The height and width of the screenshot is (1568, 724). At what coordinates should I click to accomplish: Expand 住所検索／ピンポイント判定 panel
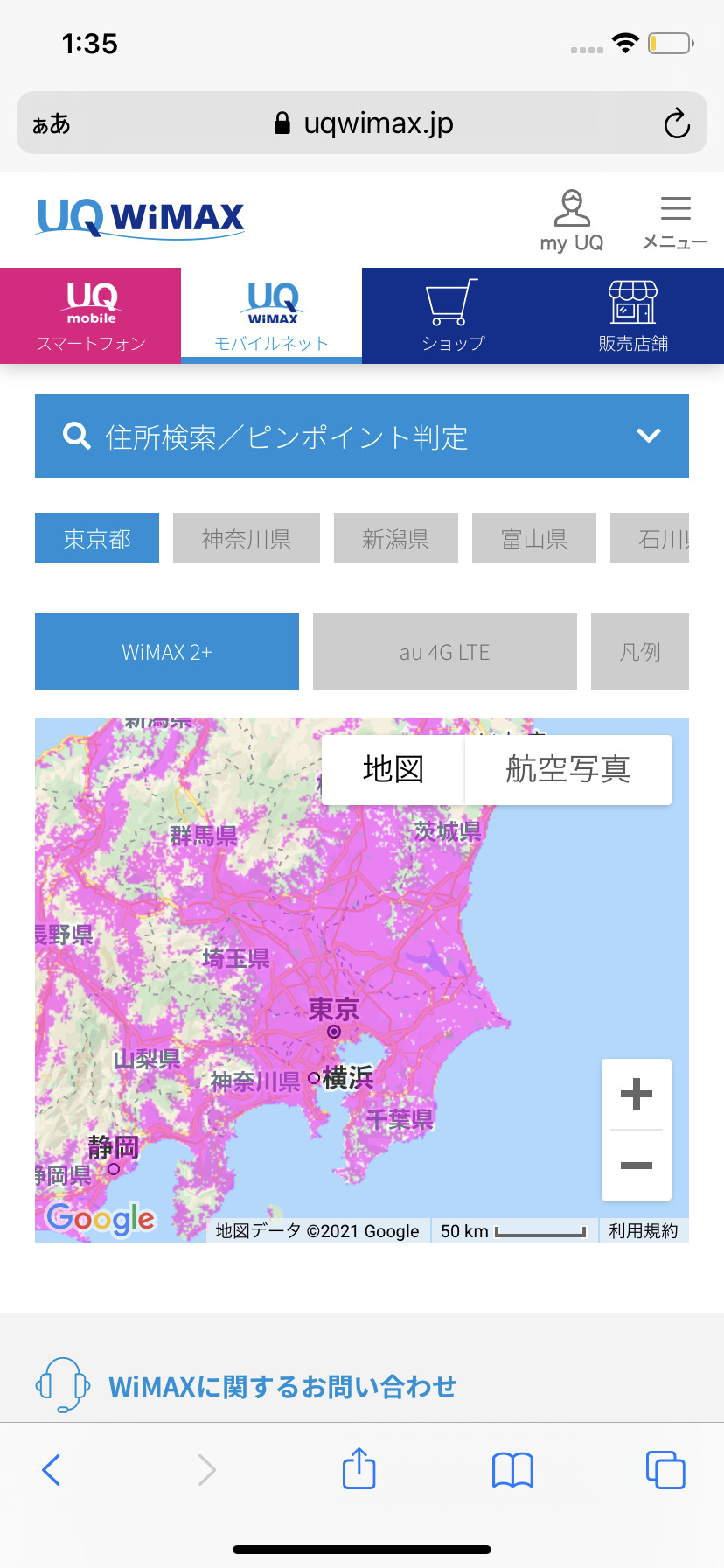click(x=362, y=436)
